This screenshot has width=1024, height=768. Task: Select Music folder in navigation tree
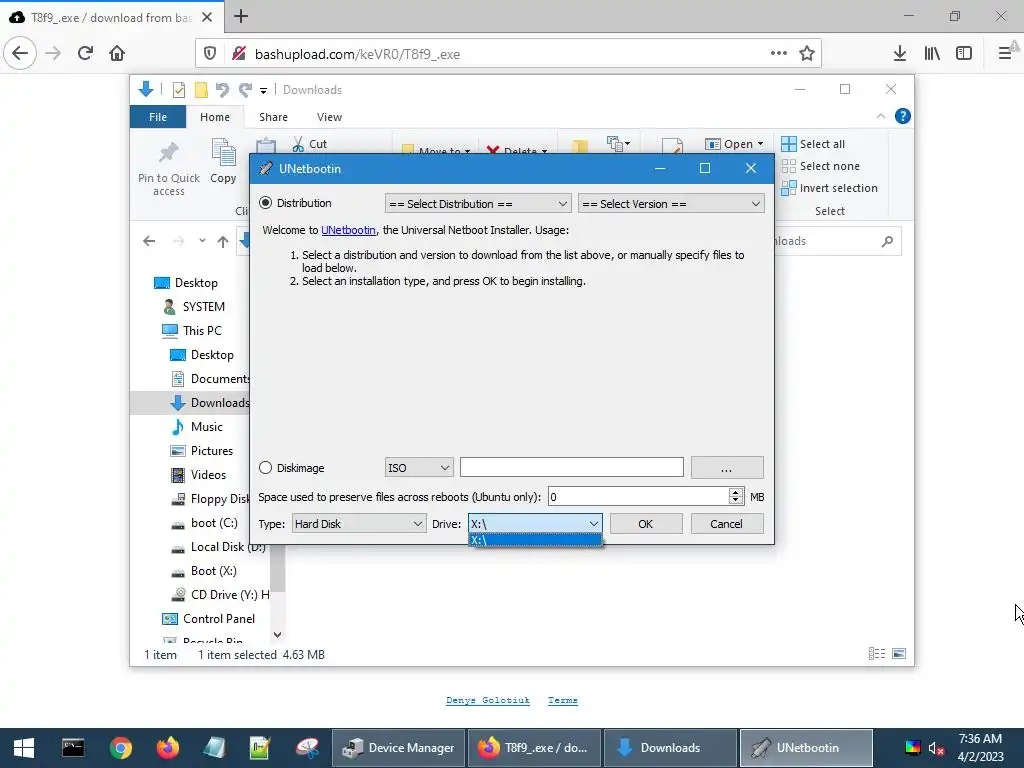197,426
